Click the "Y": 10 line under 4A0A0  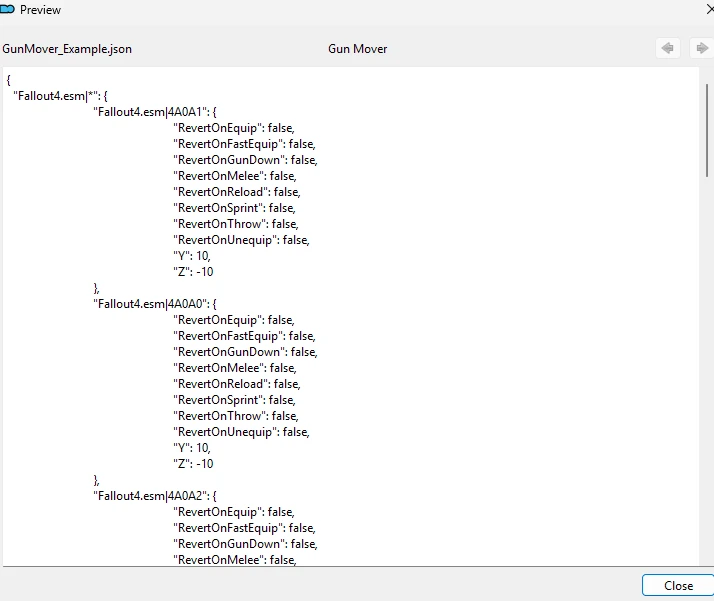click(x=192, y=448)
